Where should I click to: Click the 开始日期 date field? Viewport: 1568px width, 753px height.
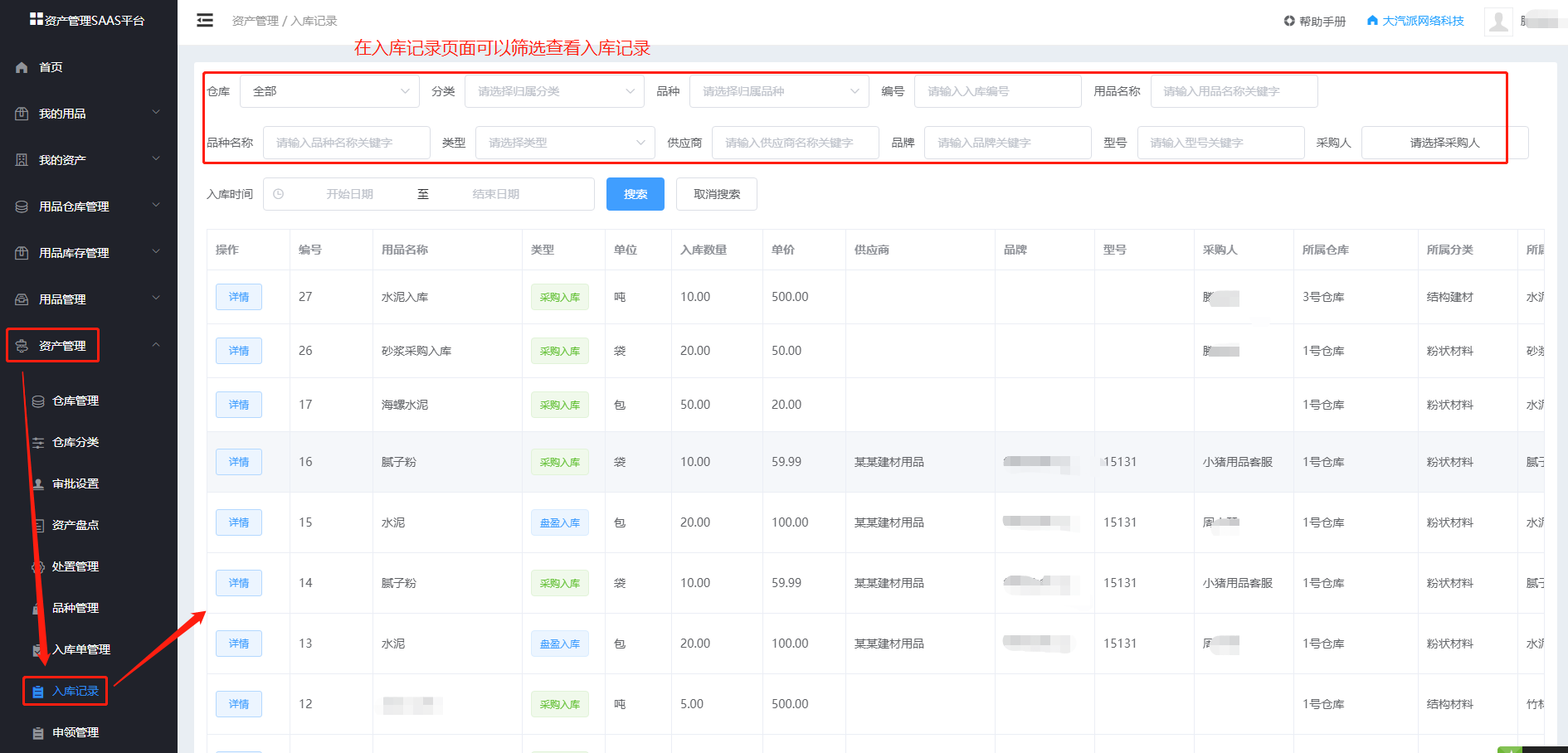coord(349,194)
